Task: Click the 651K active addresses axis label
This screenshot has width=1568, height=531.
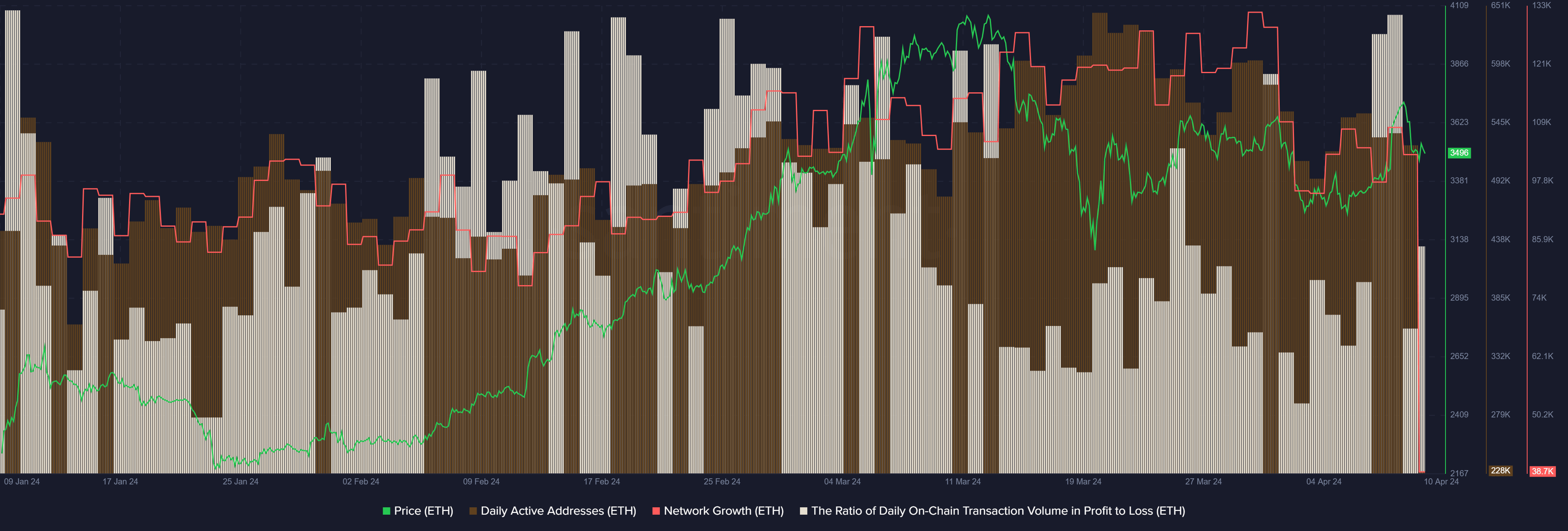Action: tap(1501, 5)
